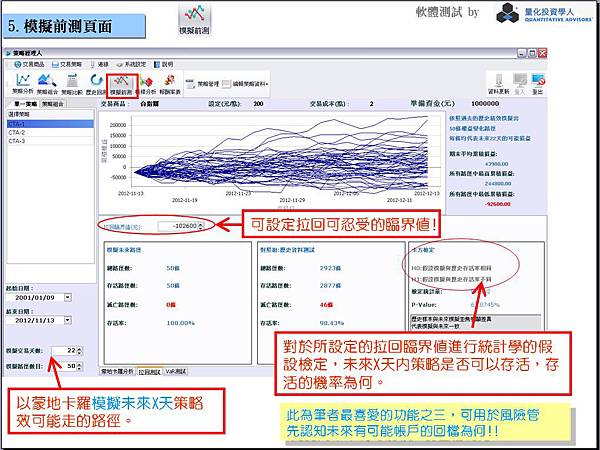This screenshot has width=600, height=450.
Task: Click historical total paths value 2923
Action: coord(328,268)
